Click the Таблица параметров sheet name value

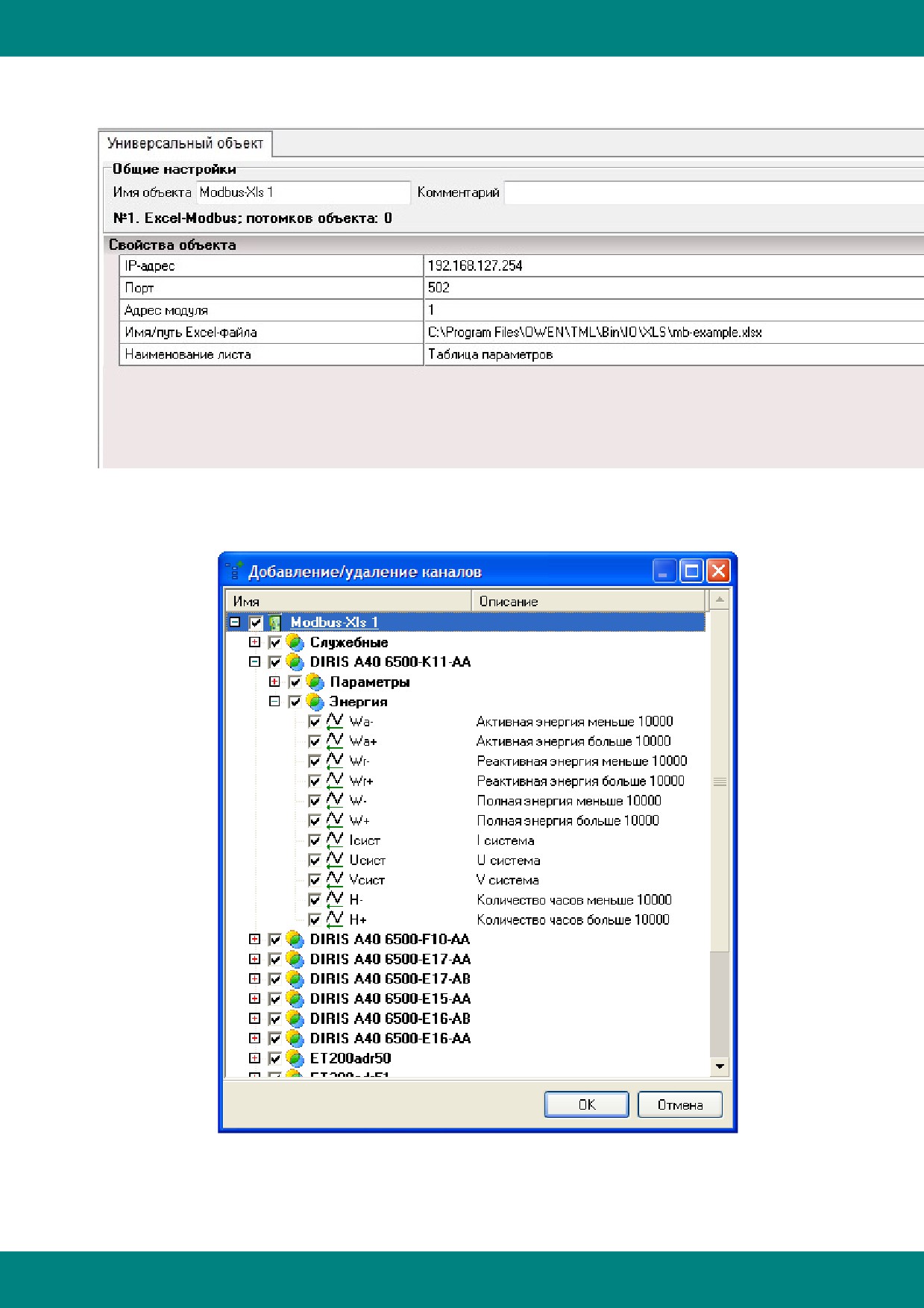pos(490,354)
